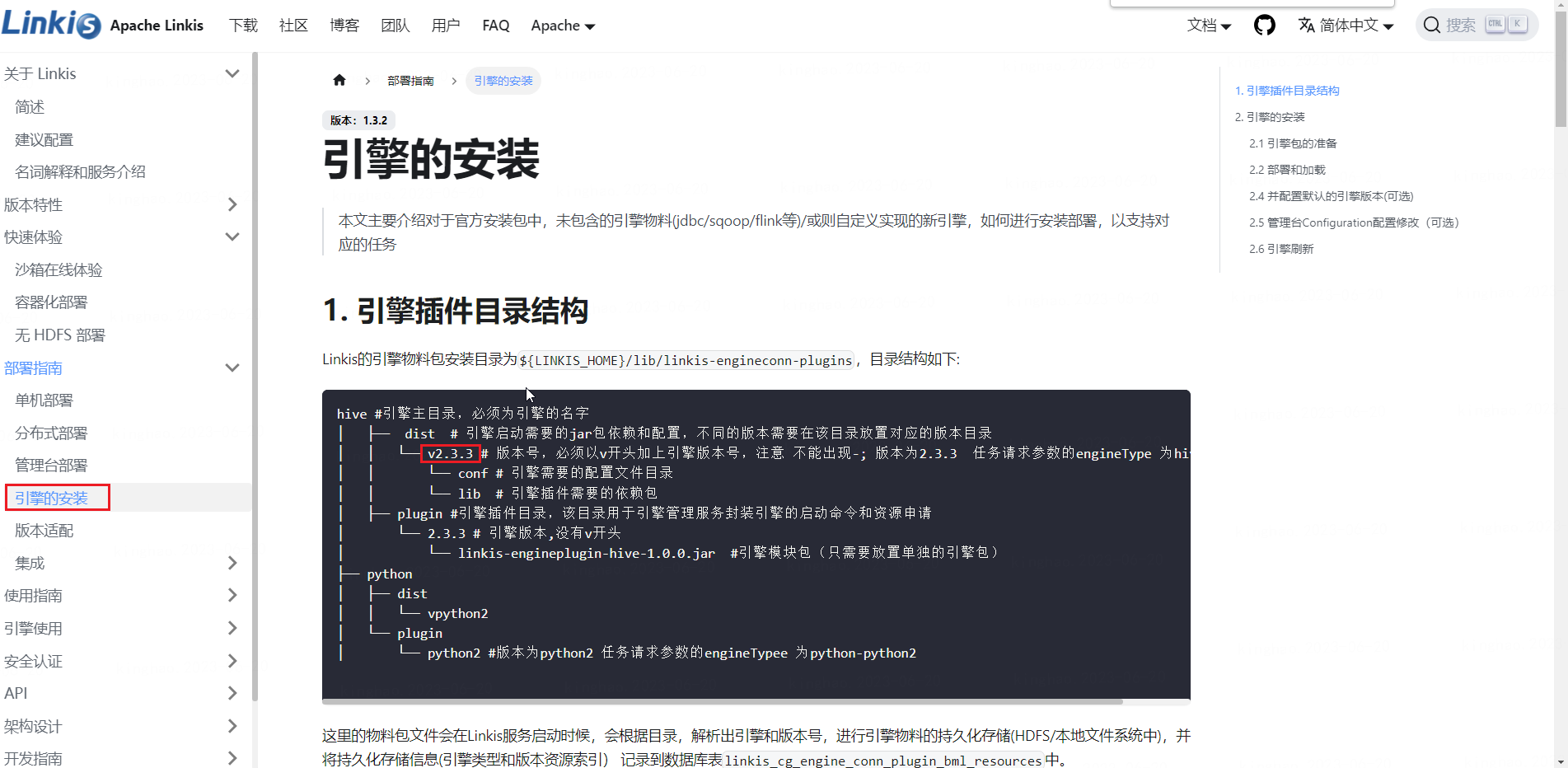
Task: Open 版本适配 in the sidebar
Action: point(44,531)
